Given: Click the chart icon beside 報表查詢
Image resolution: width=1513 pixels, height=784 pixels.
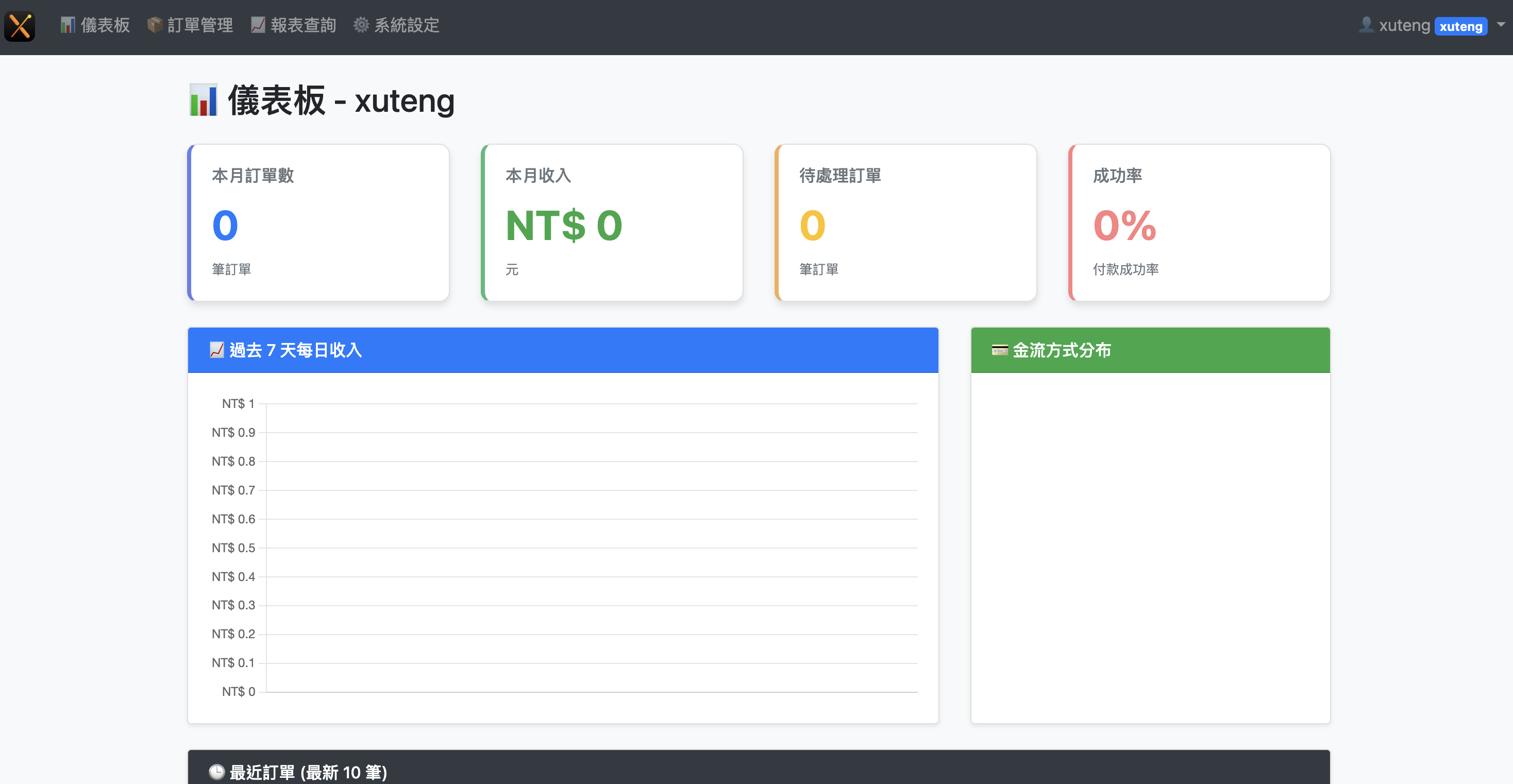Looking at the screenshot, I should click(258, 25).
